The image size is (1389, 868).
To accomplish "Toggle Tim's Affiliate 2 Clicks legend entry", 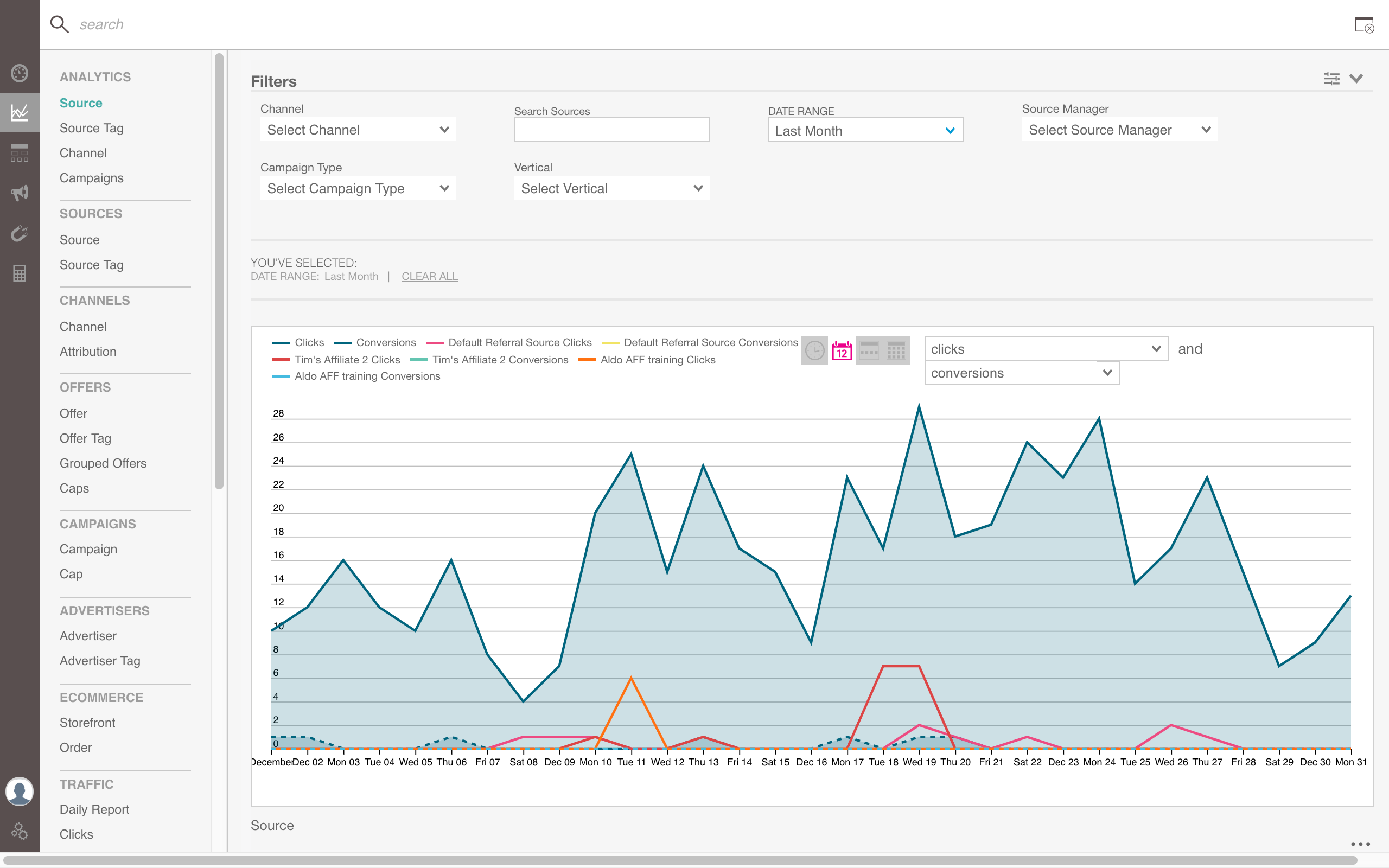I will click(347, 360).
